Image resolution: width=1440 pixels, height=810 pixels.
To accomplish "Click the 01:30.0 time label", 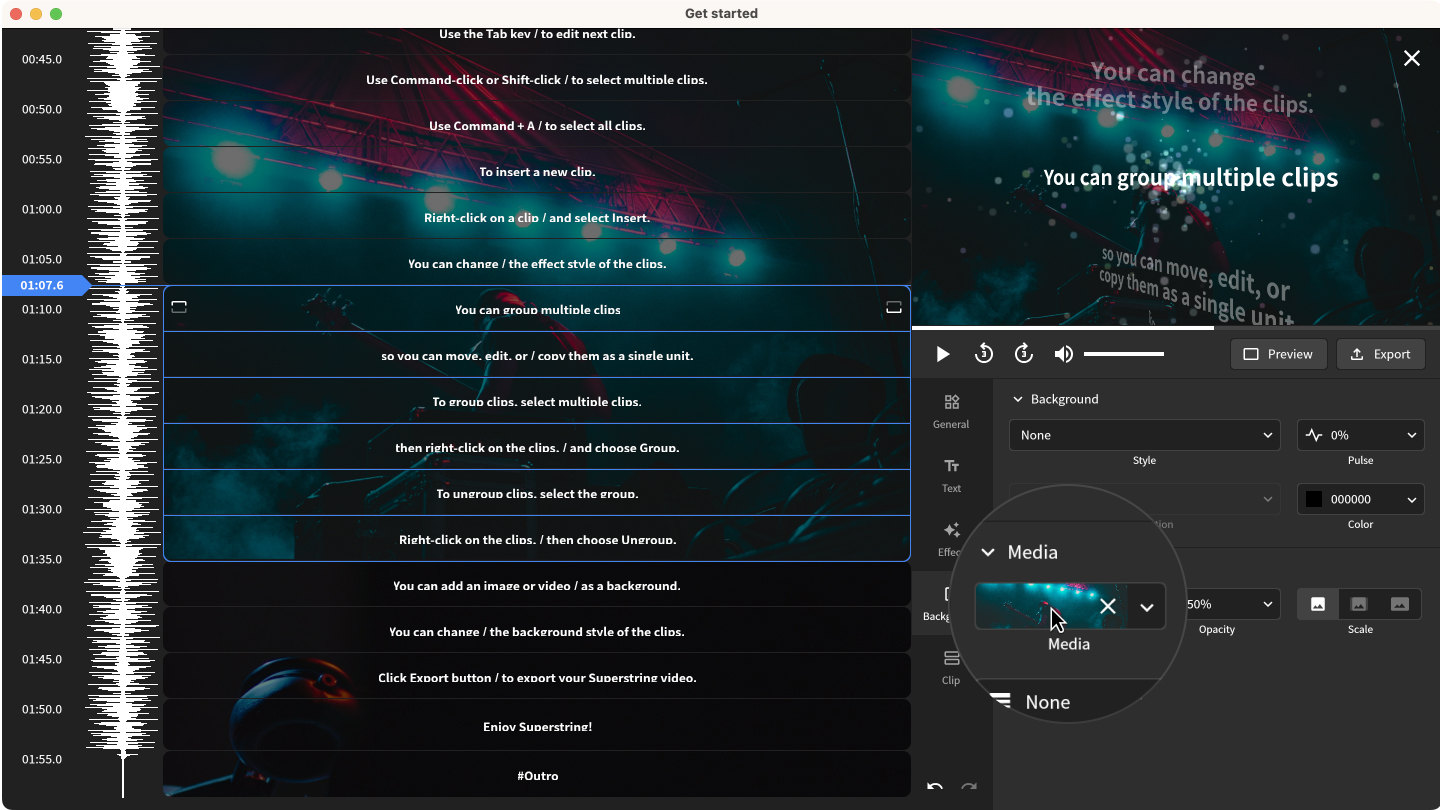I will 42,510.
